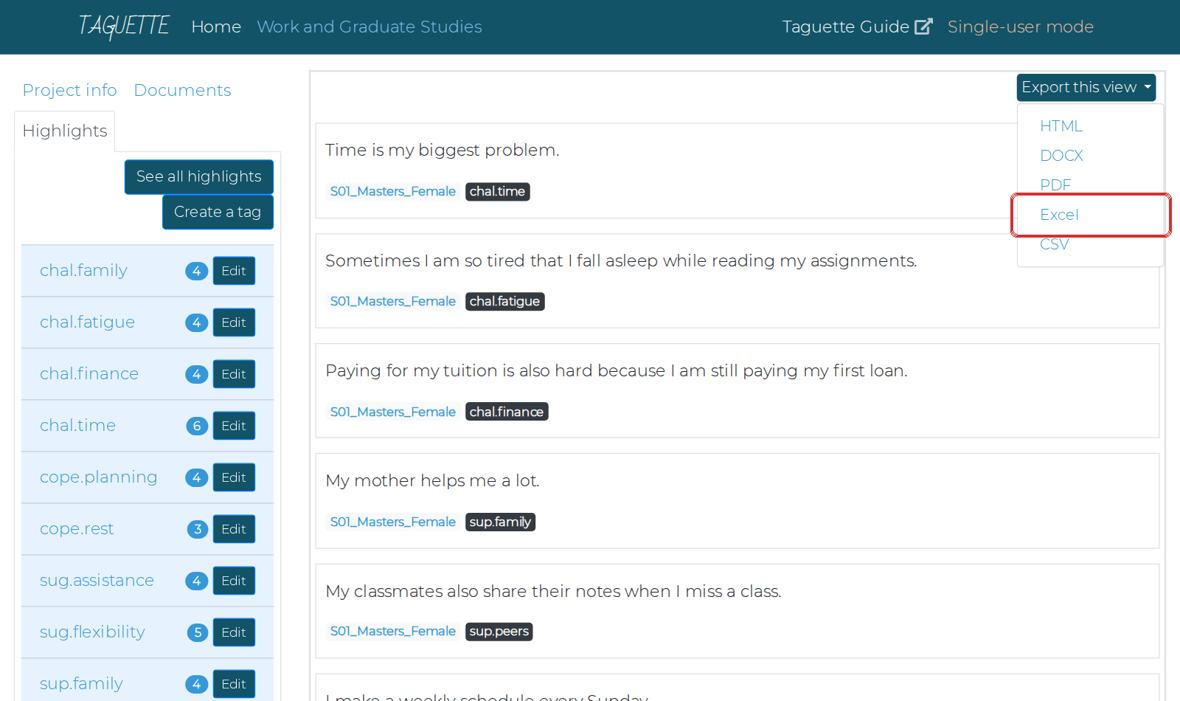Click the chal.finance badge on tuition highlight
The height and width of the screenshot is (701, 1180).
point(506,412)
